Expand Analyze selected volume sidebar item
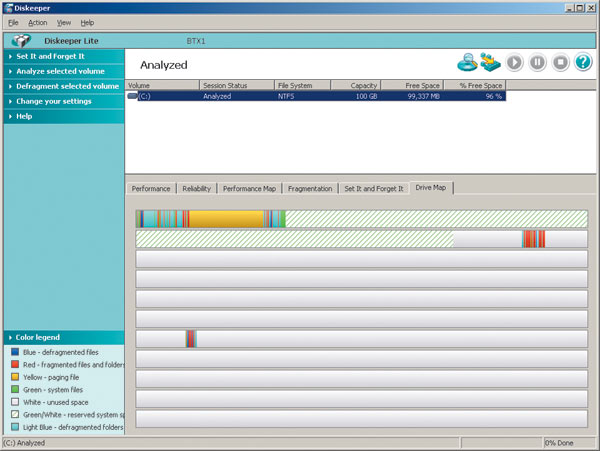 pos(64,71)
